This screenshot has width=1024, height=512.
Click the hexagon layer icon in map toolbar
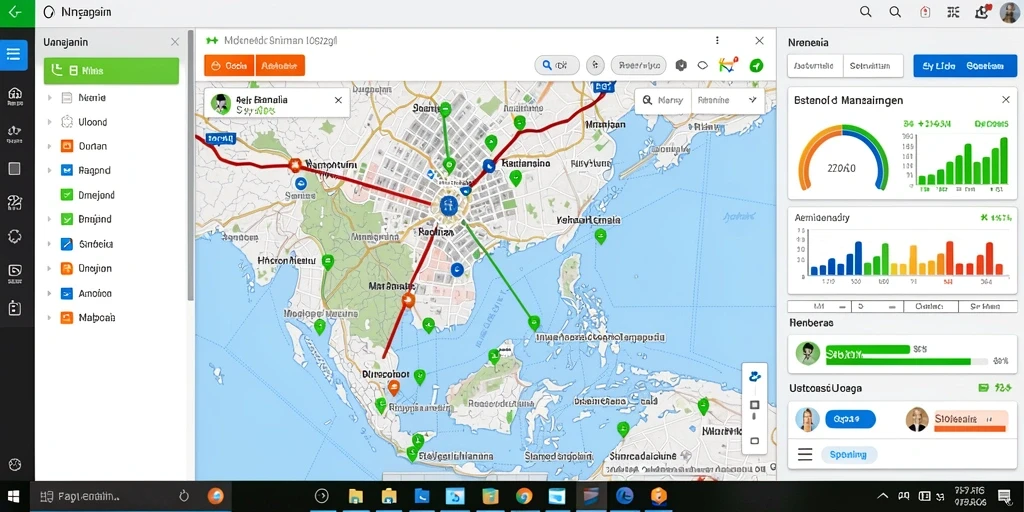tap(681, 65)
